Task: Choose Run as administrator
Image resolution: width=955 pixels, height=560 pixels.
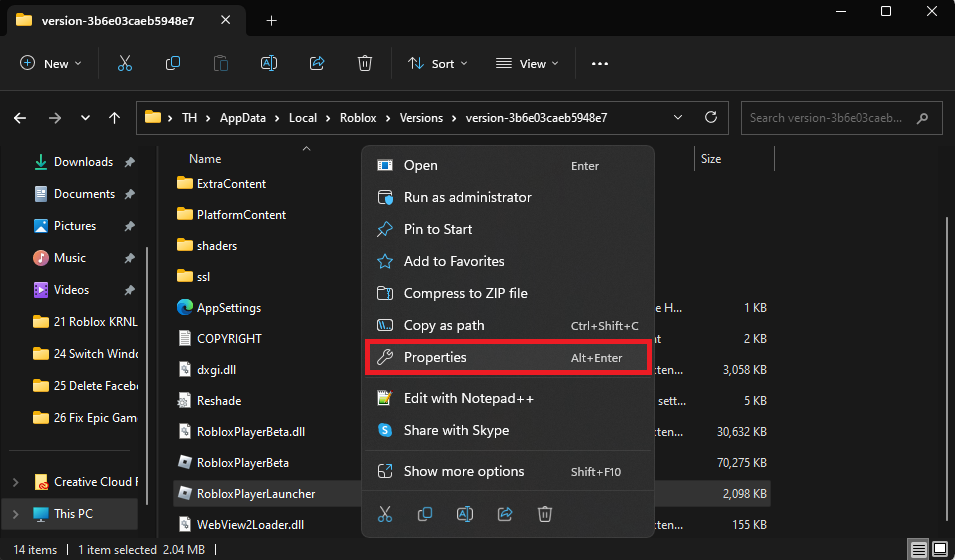Action: coord(508,198)
